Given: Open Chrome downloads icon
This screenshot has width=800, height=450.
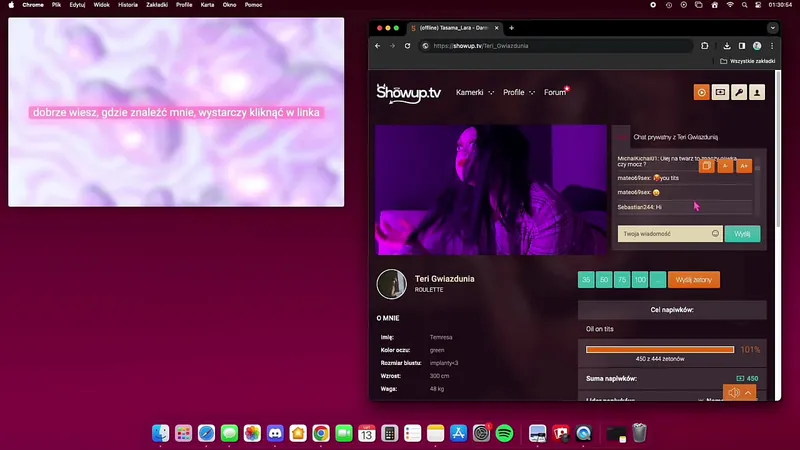Looking at the screenshot, I should pyautogui.click(x=727, y=46).
